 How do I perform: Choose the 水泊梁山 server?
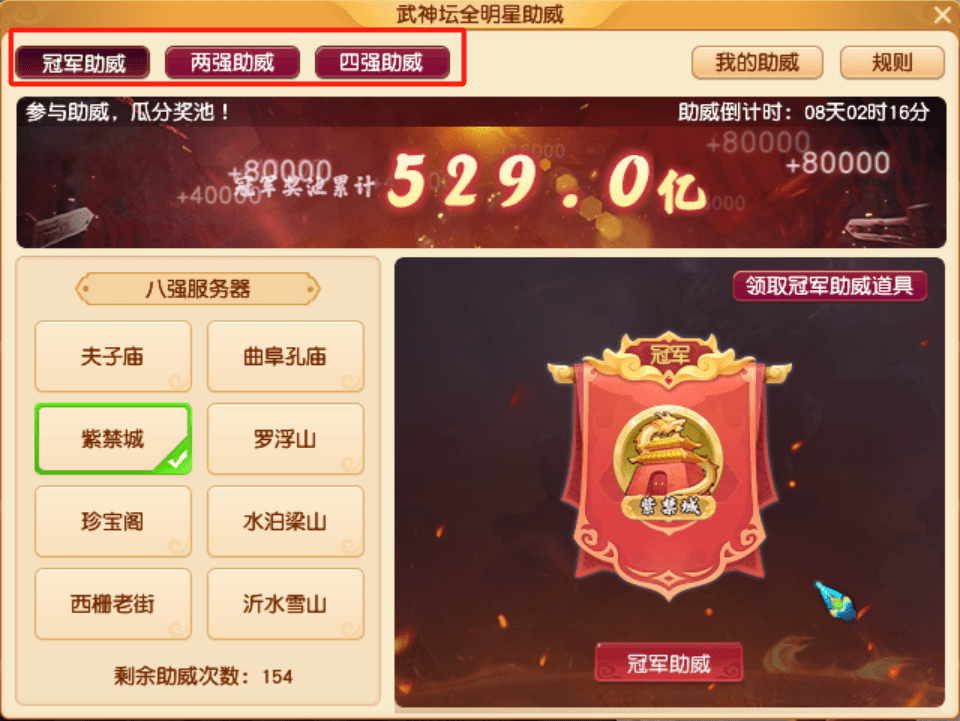pos(285,521)
